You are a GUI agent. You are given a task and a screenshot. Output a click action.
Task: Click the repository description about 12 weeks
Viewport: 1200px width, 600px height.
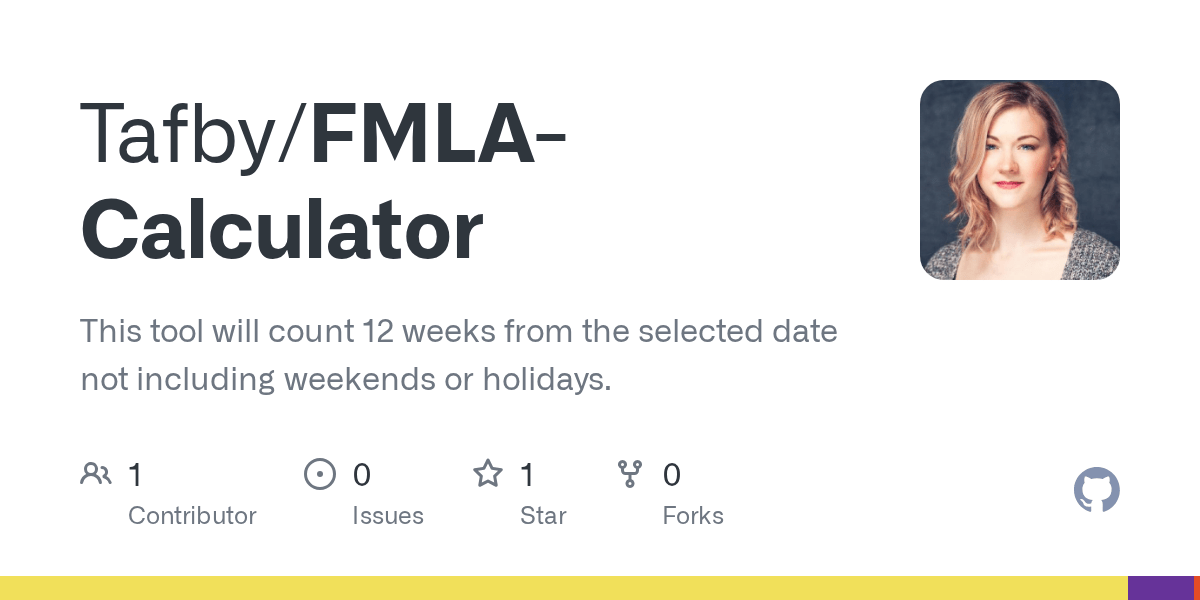pyautogui.click(x=458, y=354)
